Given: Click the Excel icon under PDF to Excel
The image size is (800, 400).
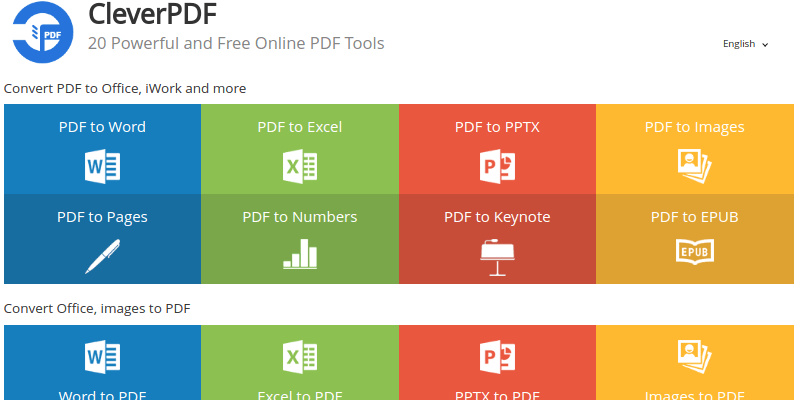Looking at the screenshot, I should (300, 166).
